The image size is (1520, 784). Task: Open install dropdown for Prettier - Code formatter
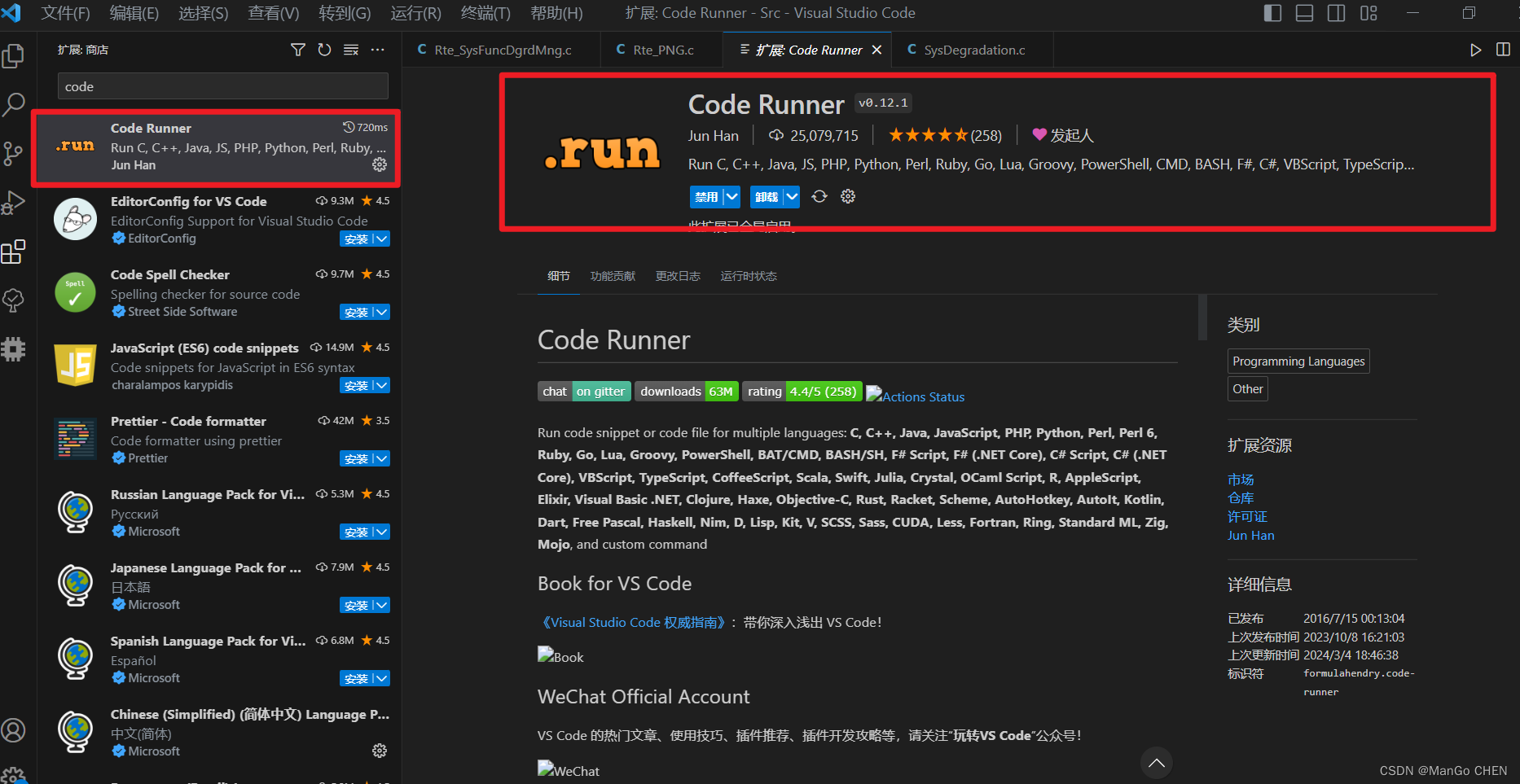click(x=383, y=458)
